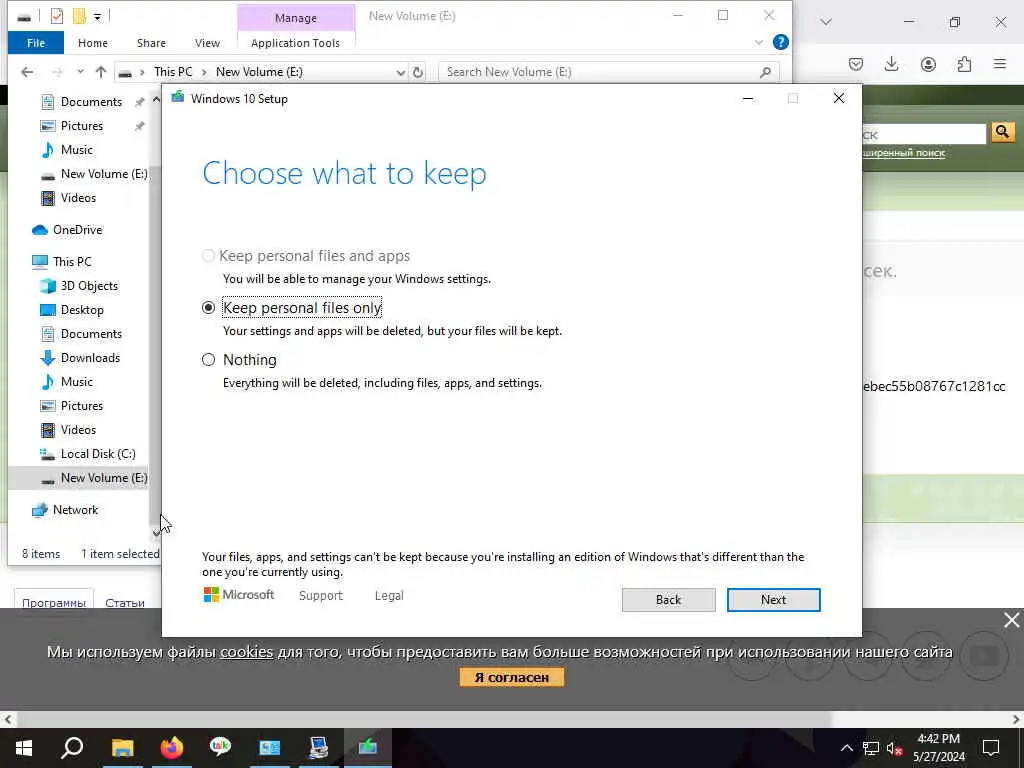The image size is (1024, 768).
Task: Click the orange browser search button
Action: [x=1002, y=133]
